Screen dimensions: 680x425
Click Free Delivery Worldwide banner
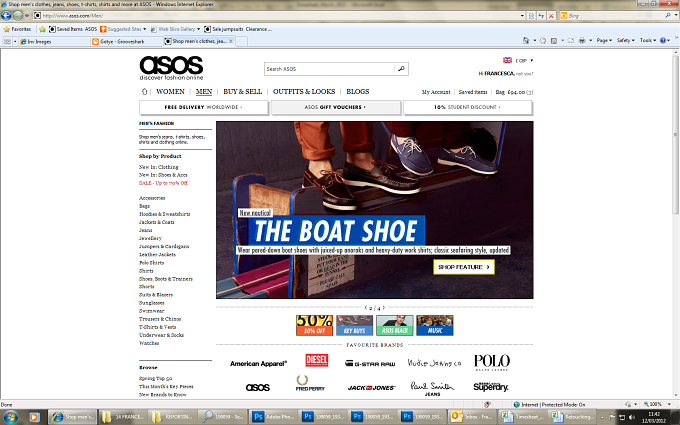[x=204, y=107]
